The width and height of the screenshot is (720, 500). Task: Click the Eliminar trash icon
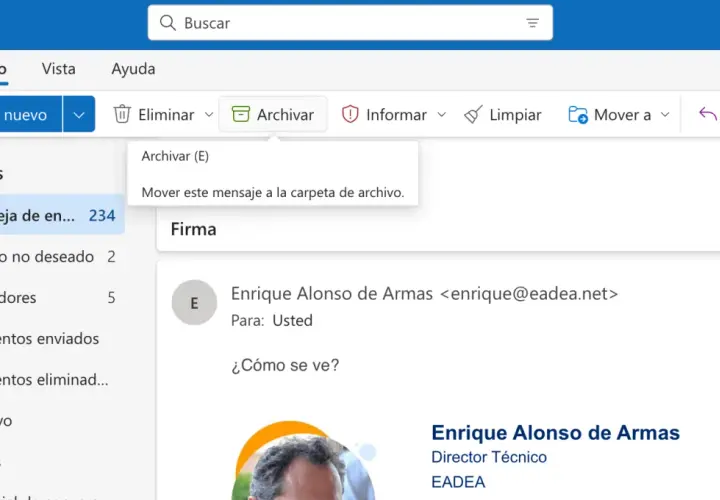coord(122,114)
